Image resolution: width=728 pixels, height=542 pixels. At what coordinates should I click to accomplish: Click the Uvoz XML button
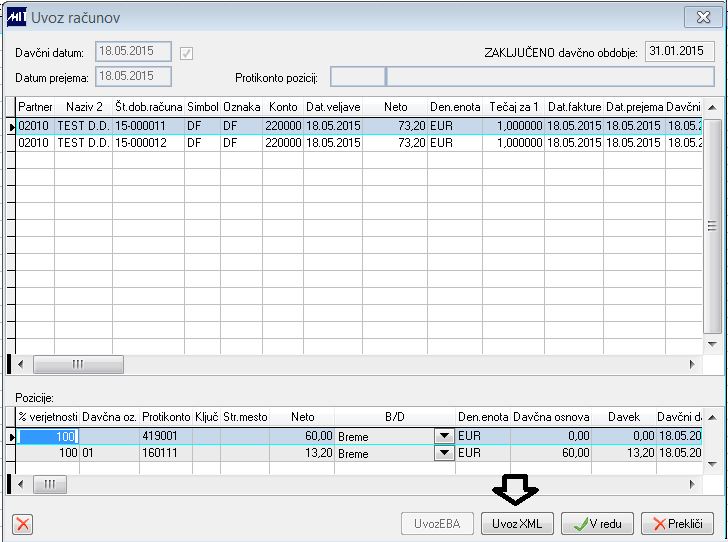click(517, 524)
